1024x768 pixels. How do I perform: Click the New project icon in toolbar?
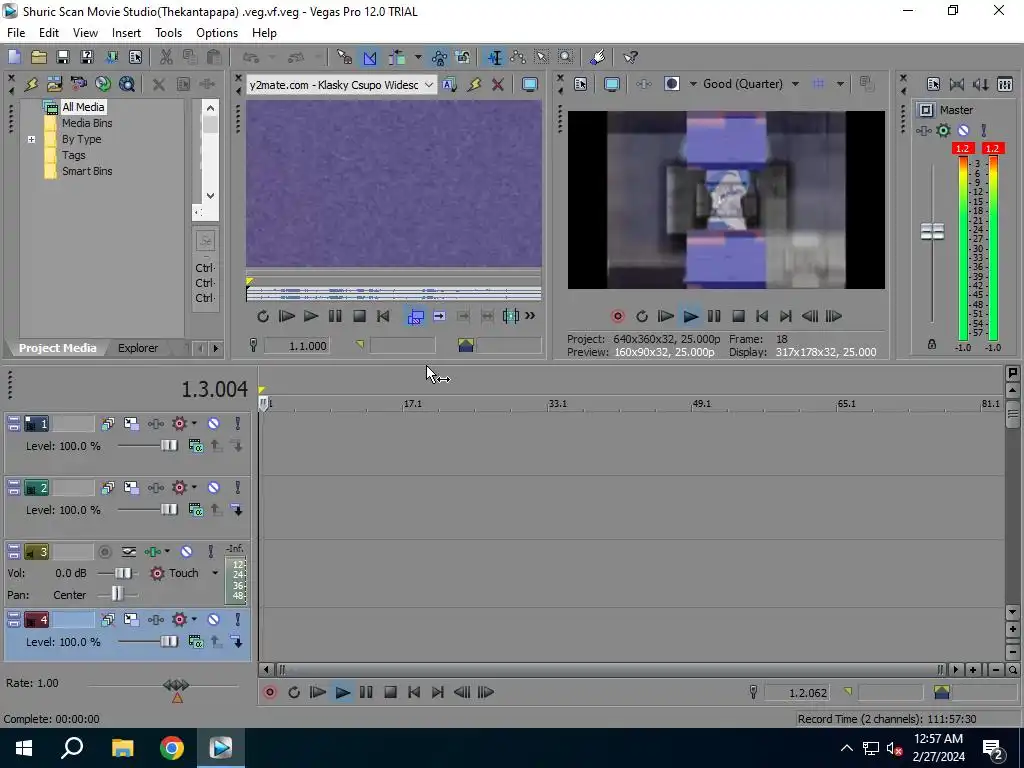point(14,57)
